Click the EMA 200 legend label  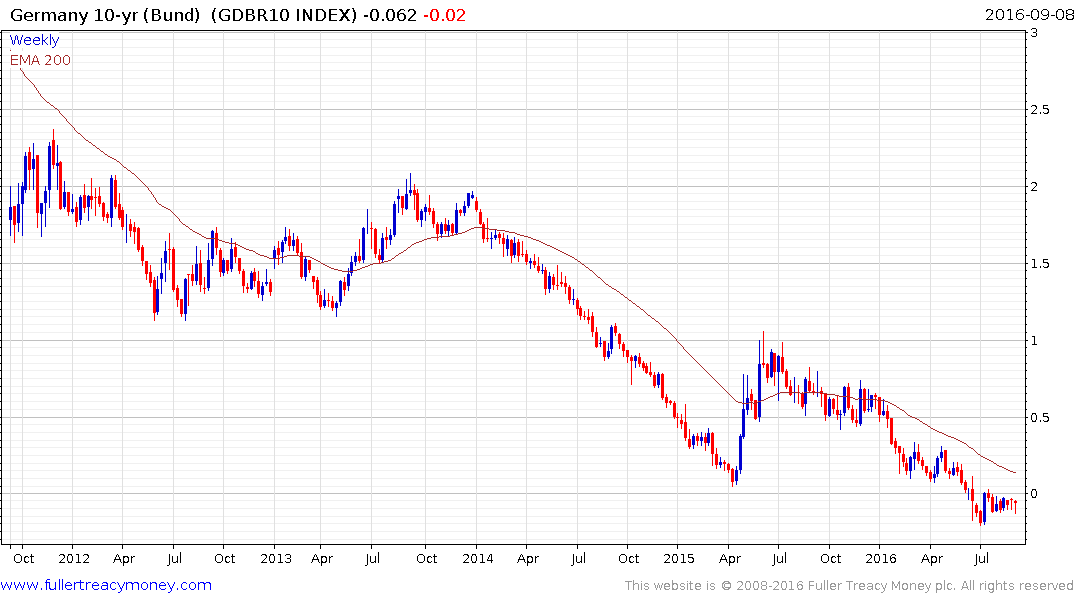point(40,60)
